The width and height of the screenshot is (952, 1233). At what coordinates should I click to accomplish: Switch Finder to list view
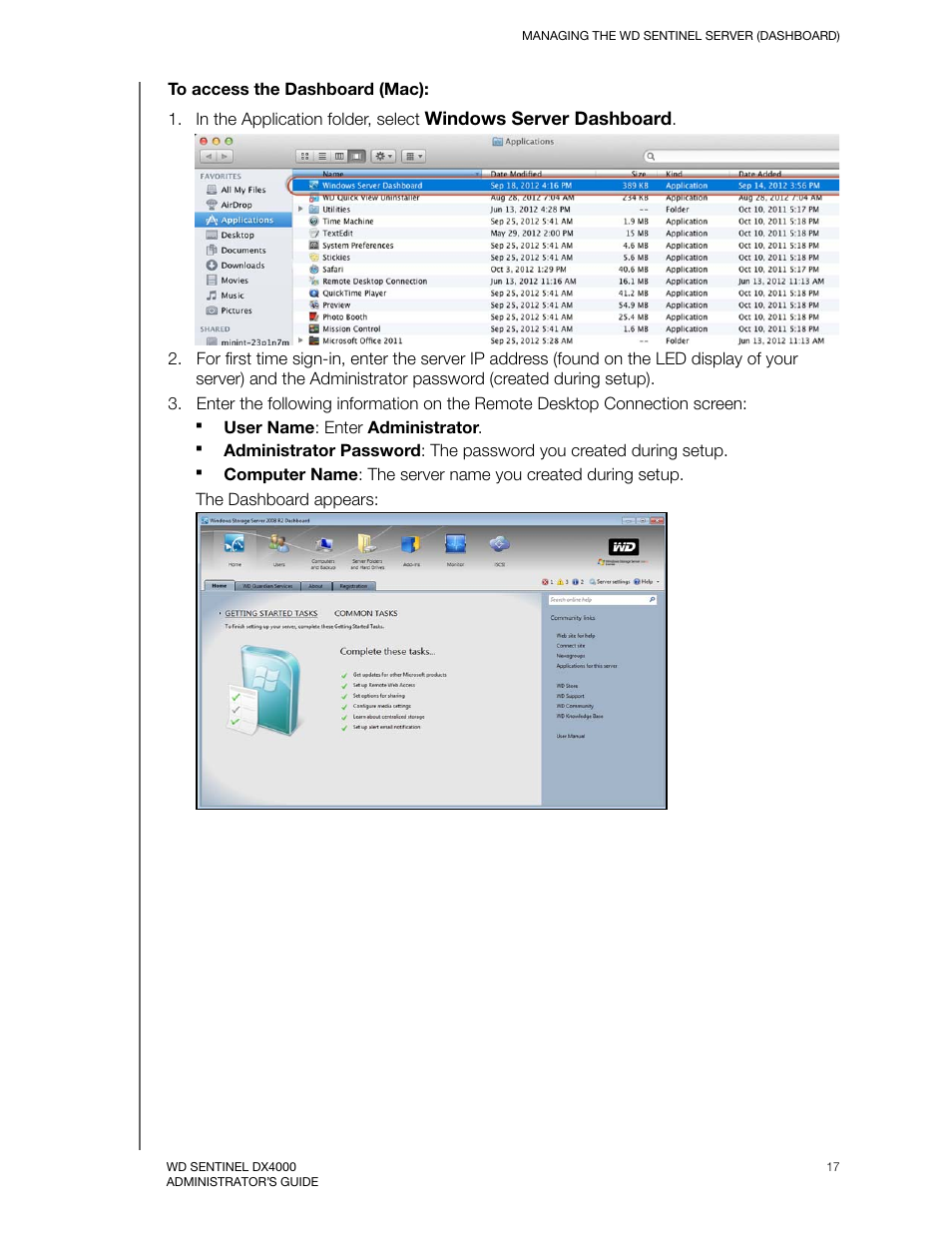coord(322,157)
